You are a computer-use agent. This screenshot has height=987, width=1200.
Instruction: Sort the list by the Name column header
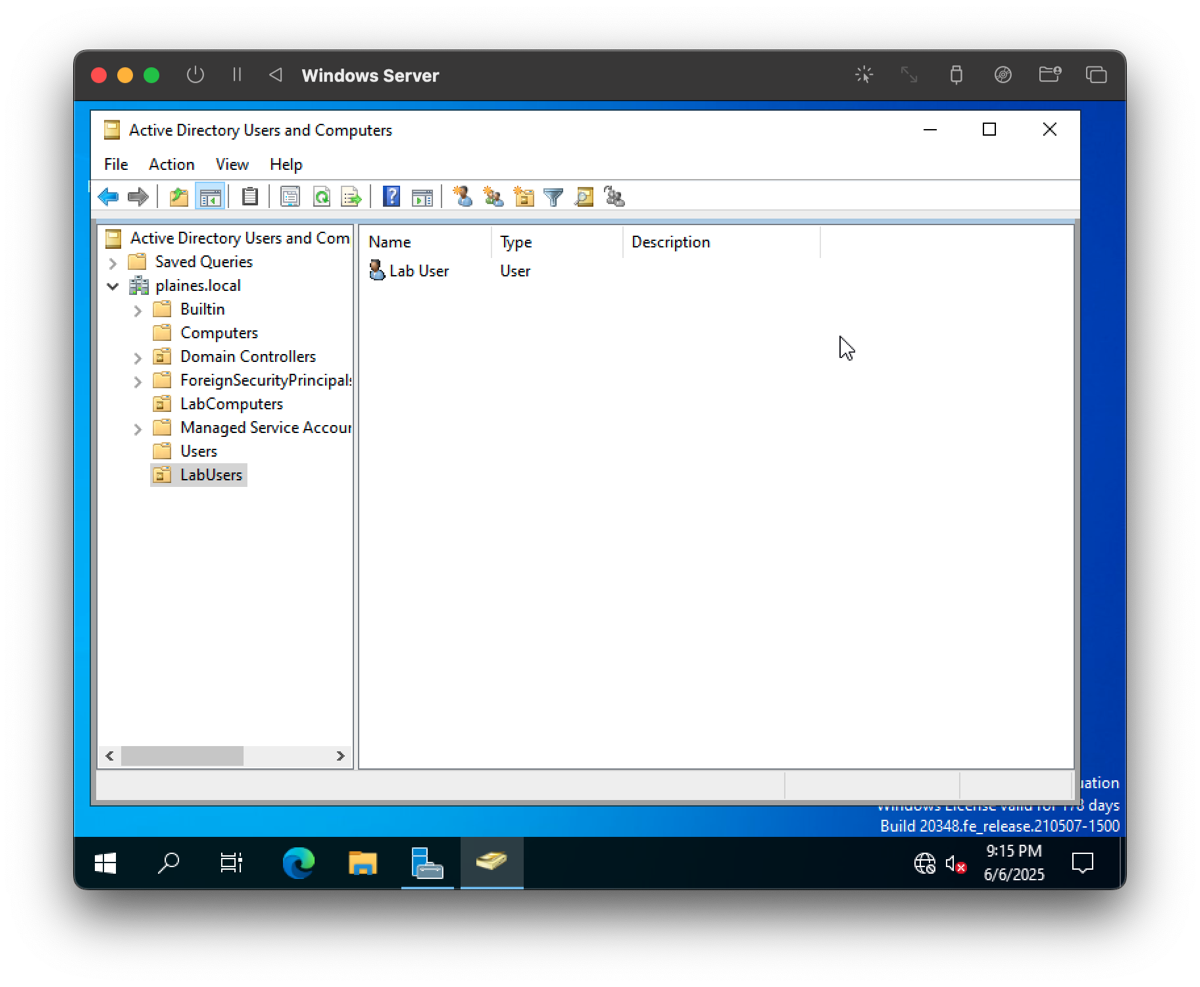point(426,242)
